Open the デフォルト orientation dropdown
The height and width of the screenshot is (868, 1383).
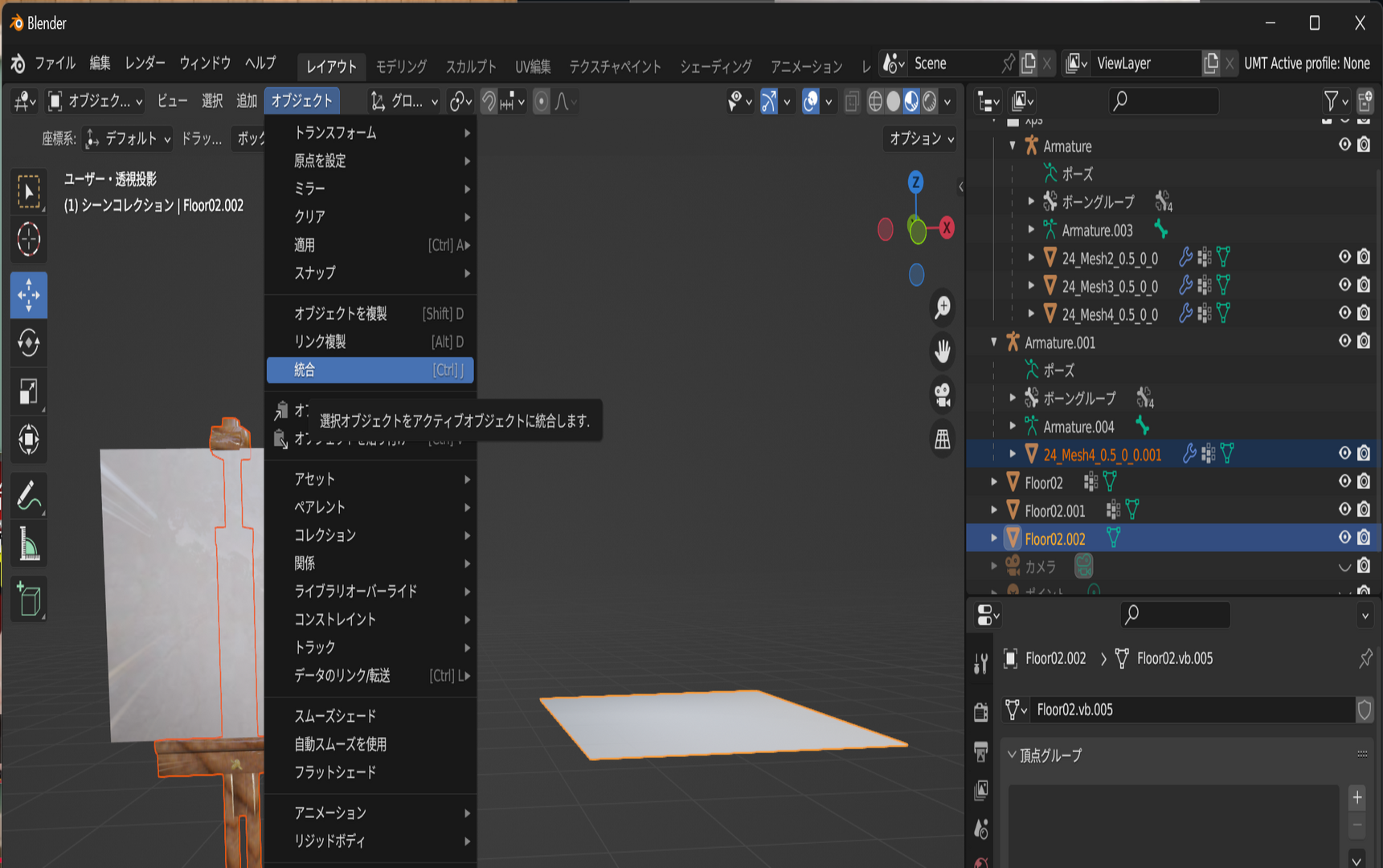[128, 138]
